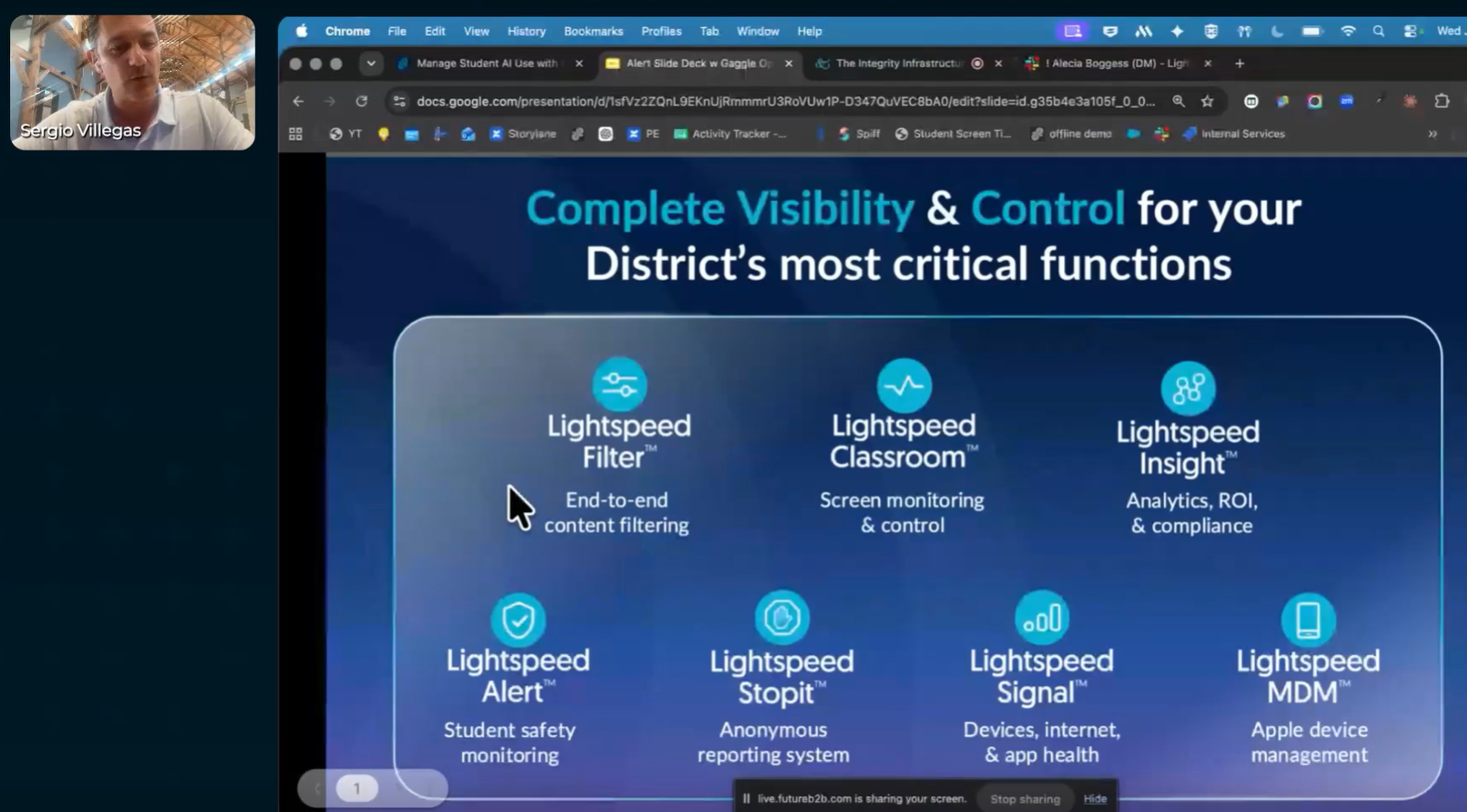Click the Lightspeed Filter sliders icon
Image resolution: width=1467 pixels, height=812 pixels.
point(620,385)
